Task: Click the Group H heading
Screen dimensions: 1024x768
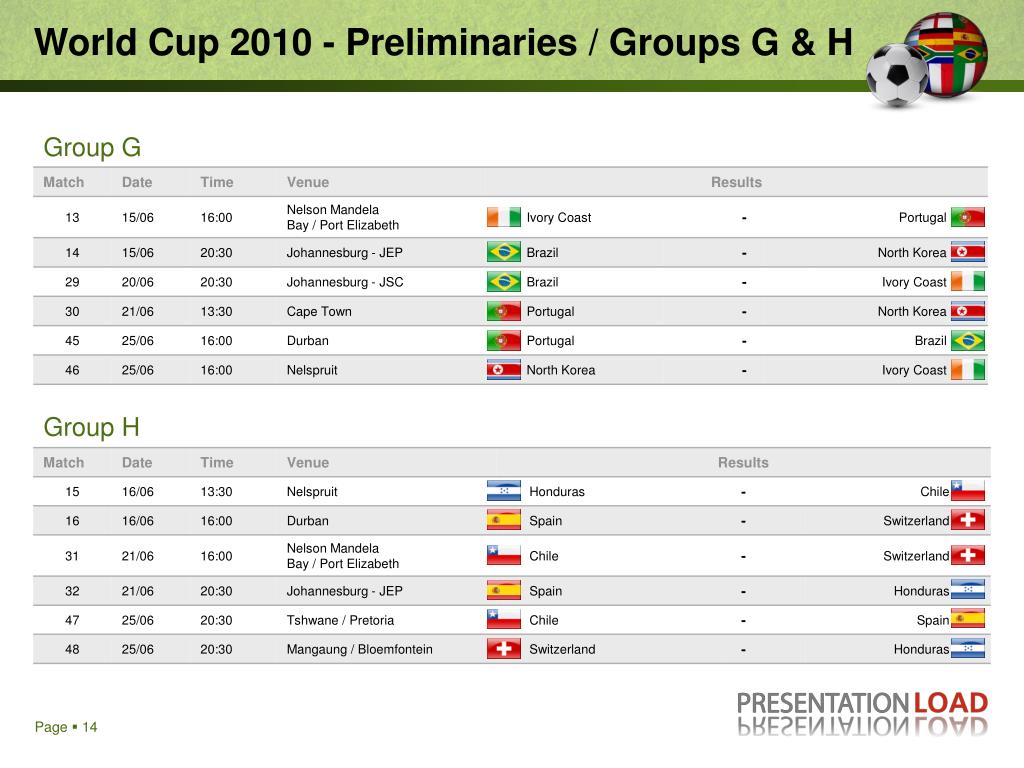Action: [91, 428]
